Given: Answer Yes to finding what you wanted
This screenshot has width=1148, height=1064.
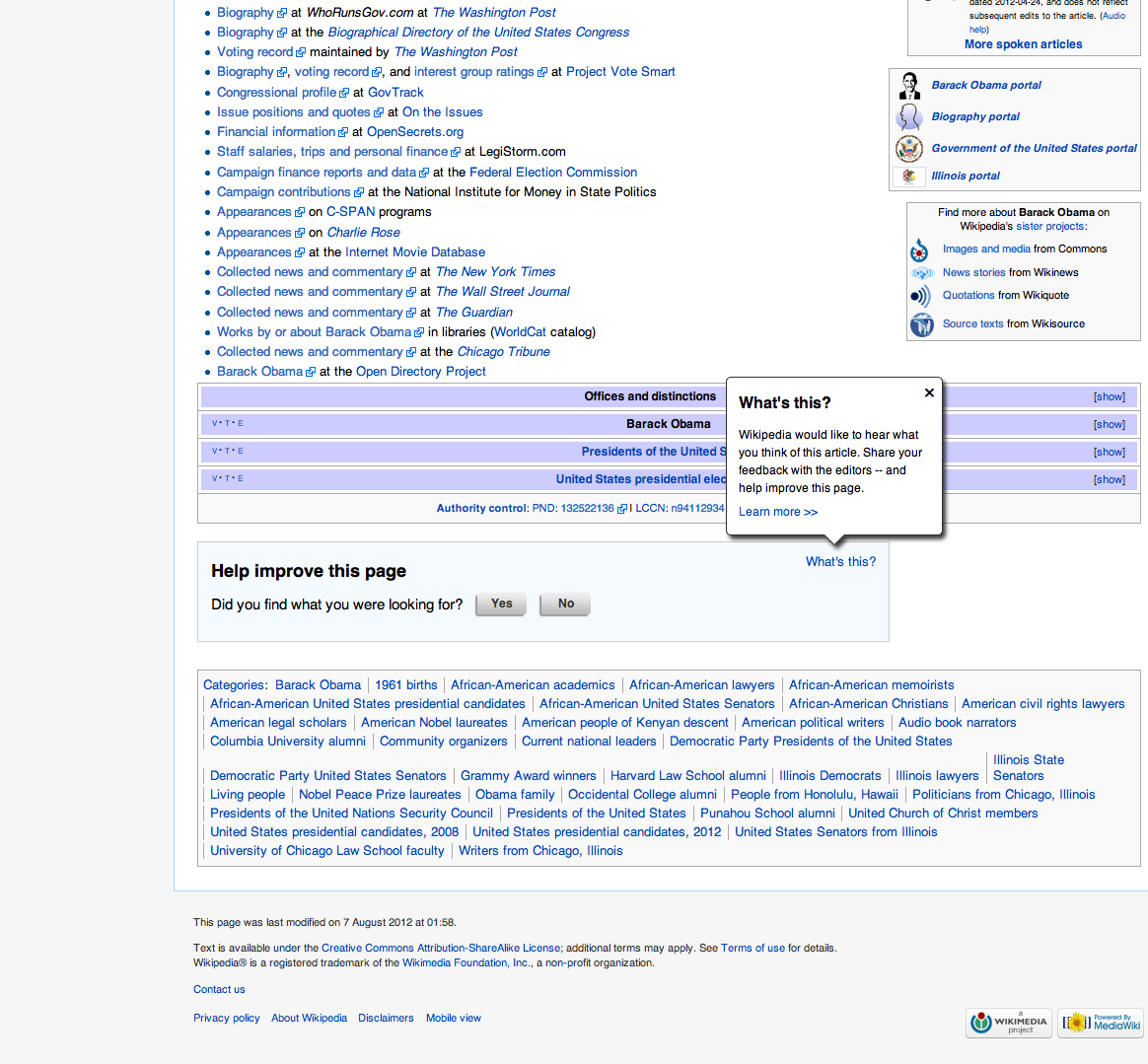Looking at the screenshot, I should (502, 604).
